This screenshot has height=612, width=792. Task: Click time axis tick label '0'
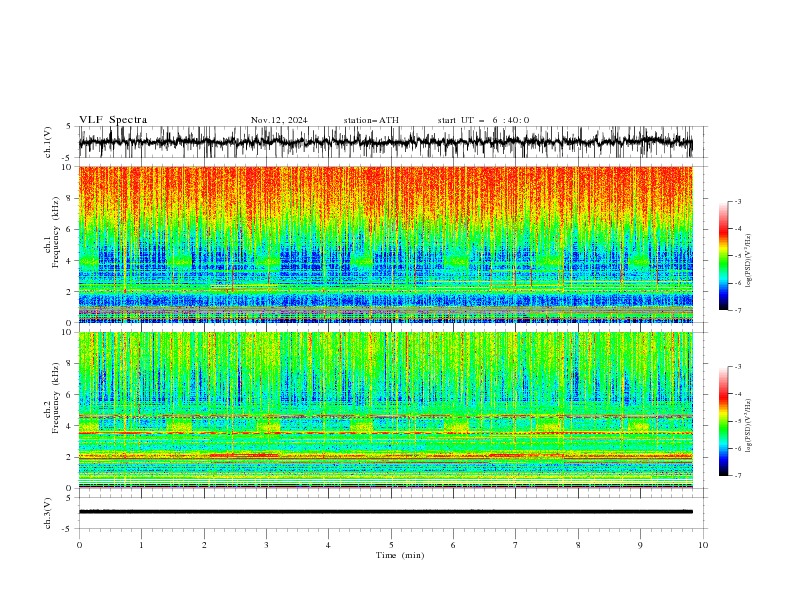click(x=79, y=545)
